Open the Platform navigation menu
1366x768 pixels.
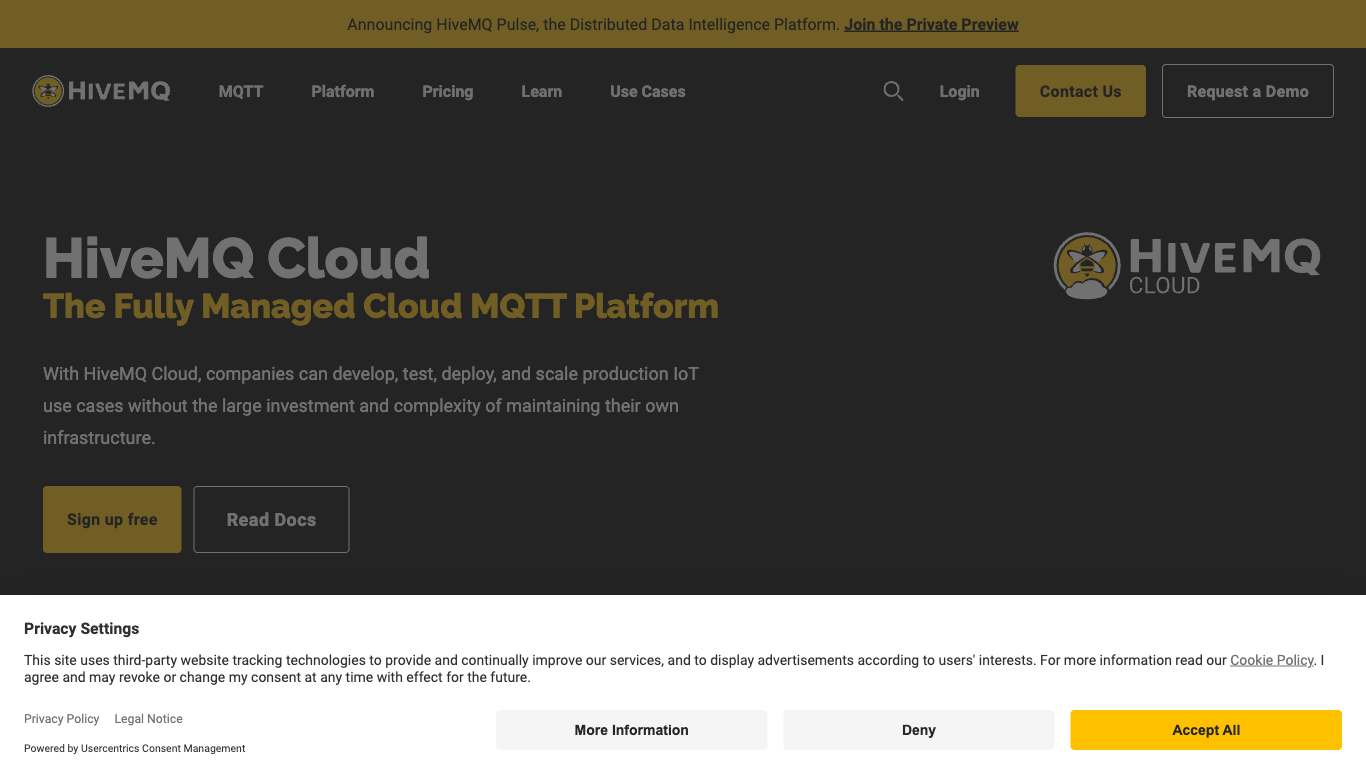(x=342, y=91)
